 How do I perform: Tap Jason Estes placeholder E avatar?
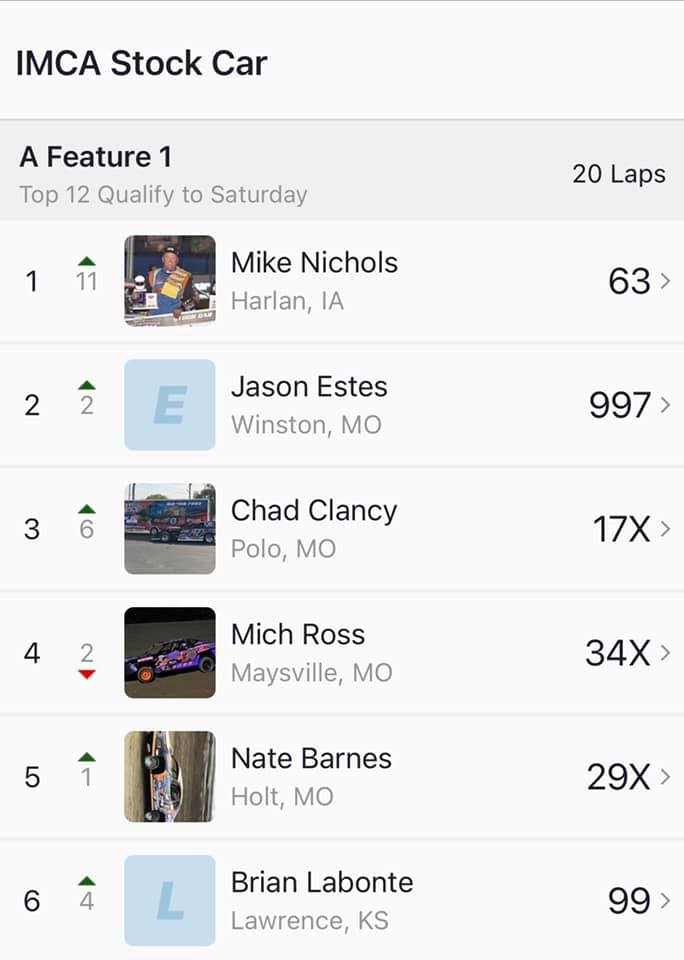pyautogui.click(x=169, y=405)
